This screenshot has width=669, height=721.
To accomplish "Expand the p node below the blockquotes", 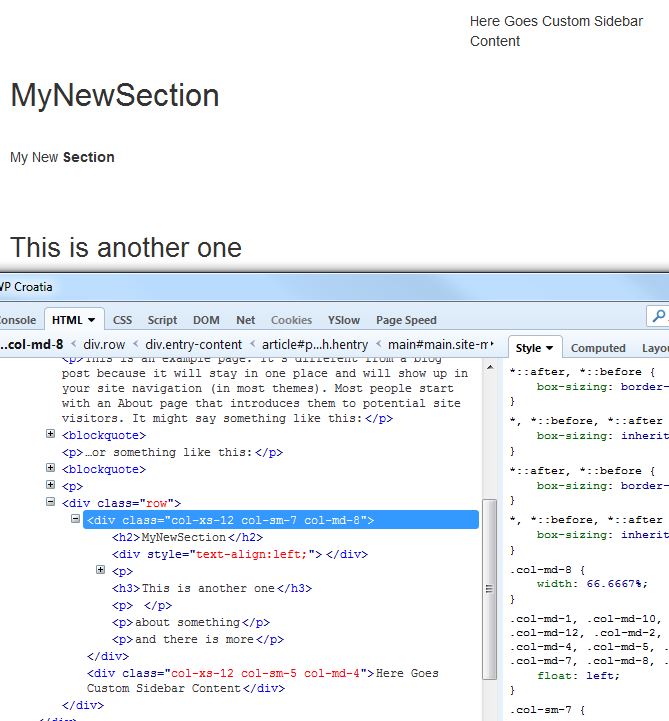I will (51, 485).
